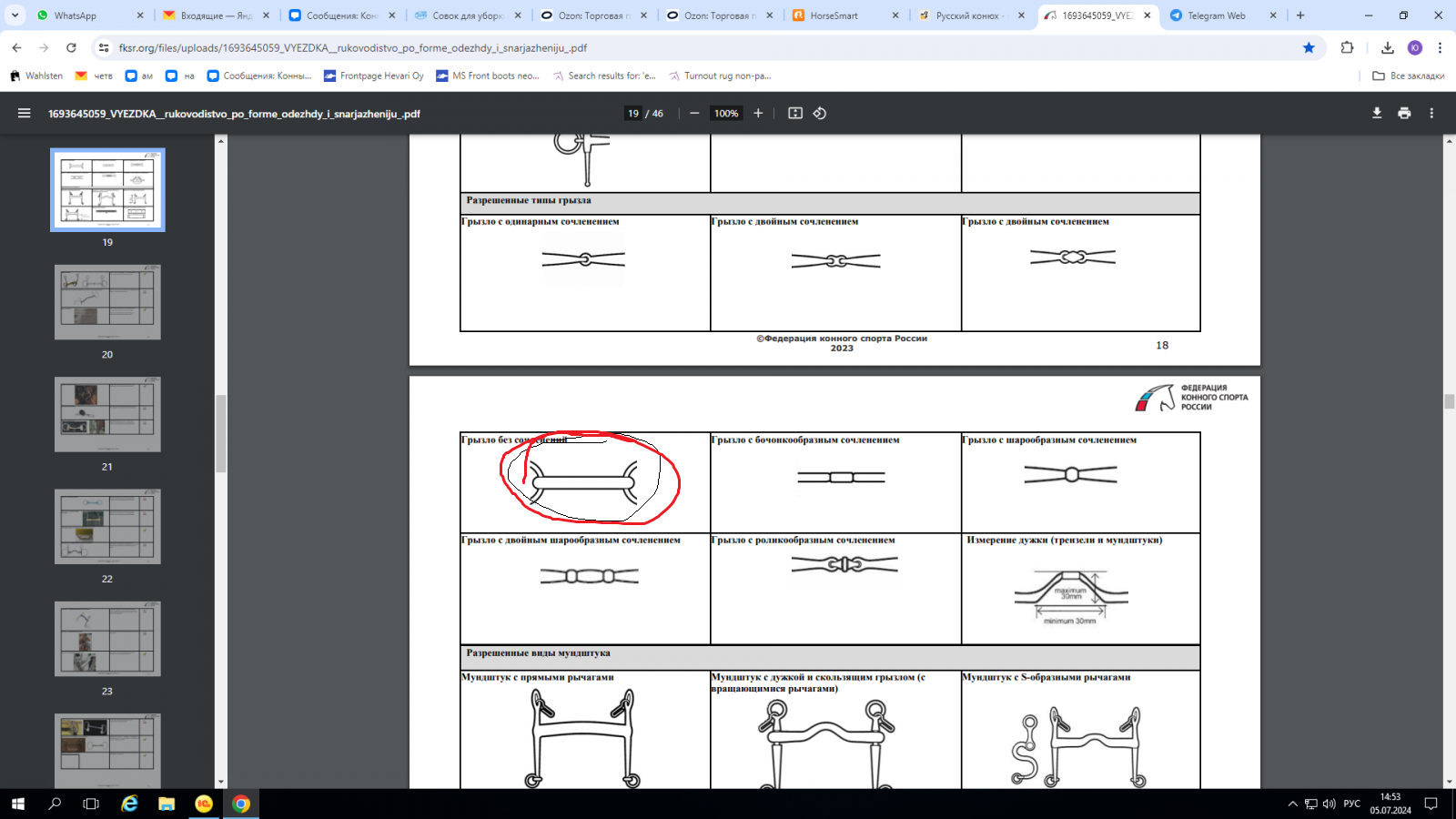Open Windows Start menu
This screenshot has height=819, width=1456.
point(18,804)
